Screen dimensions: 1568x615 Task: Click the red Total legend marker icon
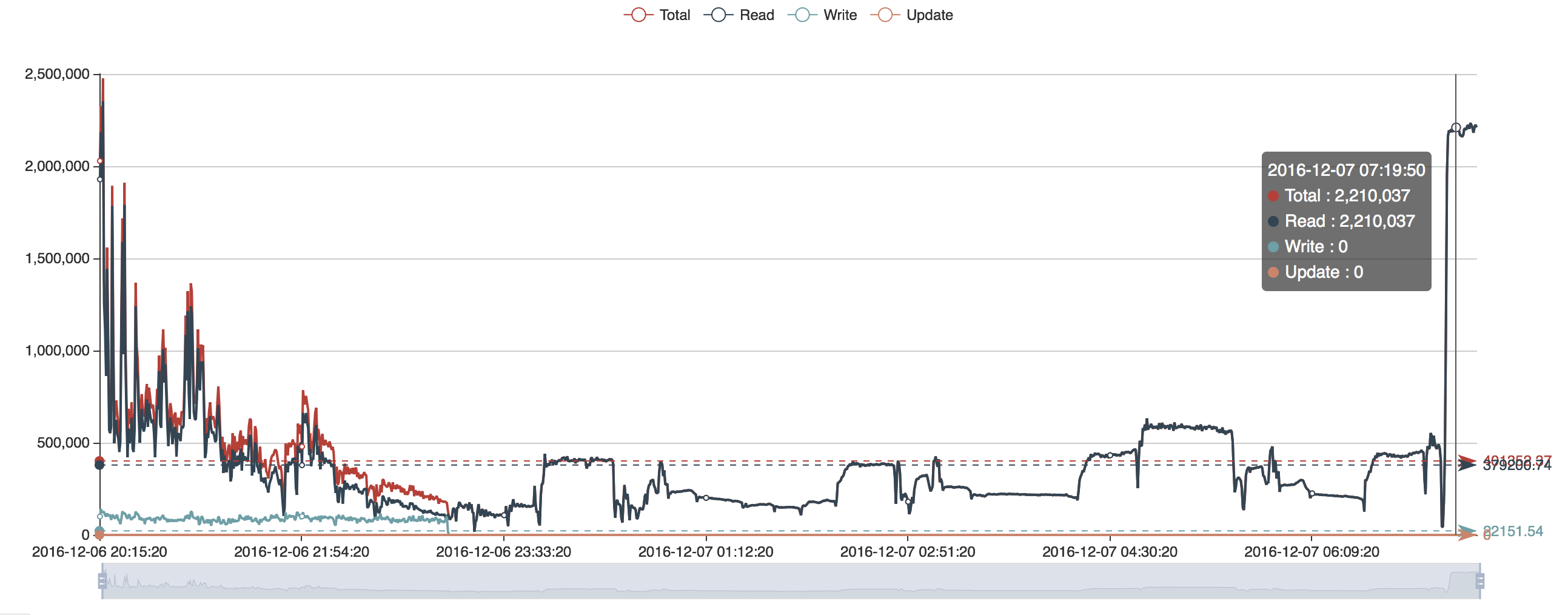(x=638, y=15)
